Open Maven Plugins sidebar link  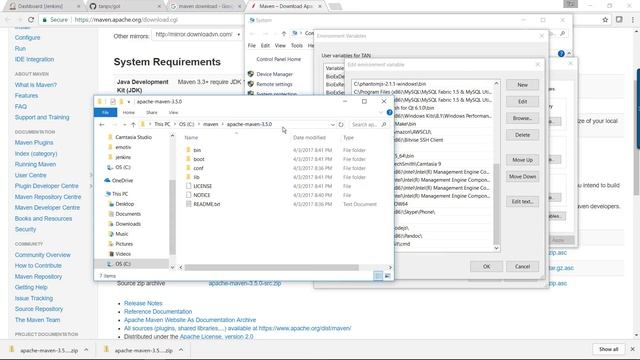coord(34,143)
